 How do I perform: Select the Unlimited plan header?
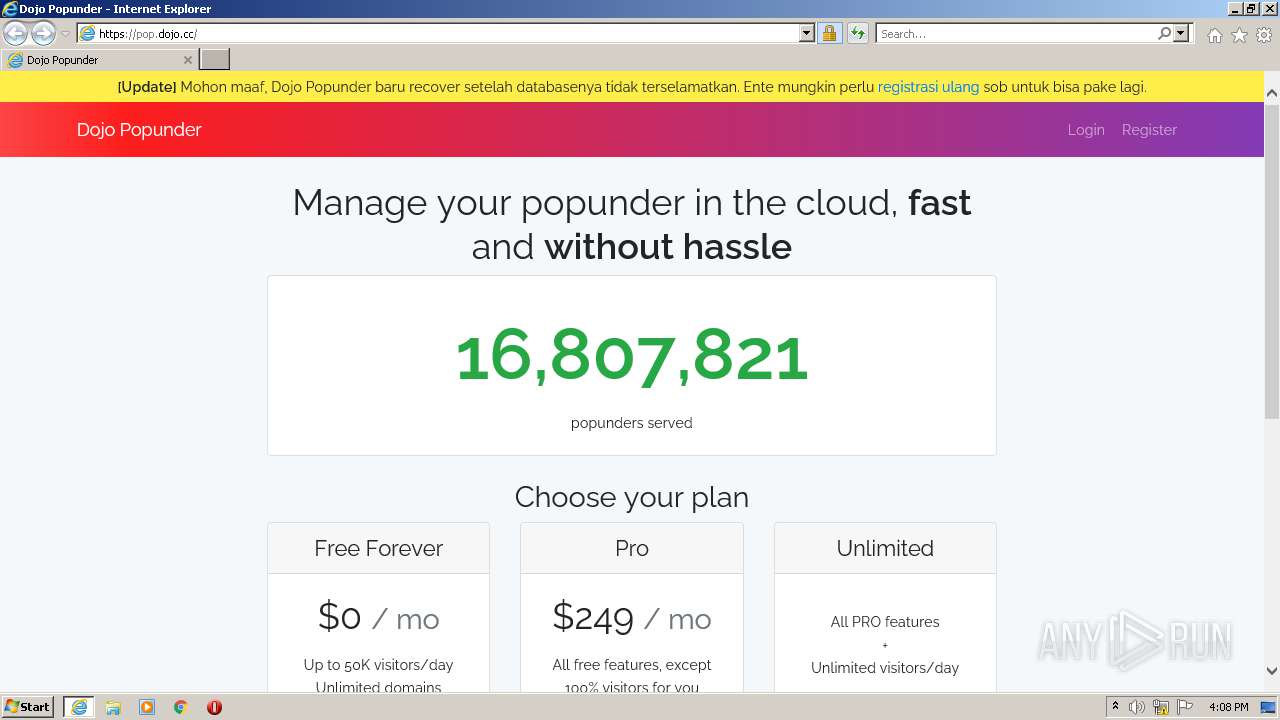(x=885, y=548)
